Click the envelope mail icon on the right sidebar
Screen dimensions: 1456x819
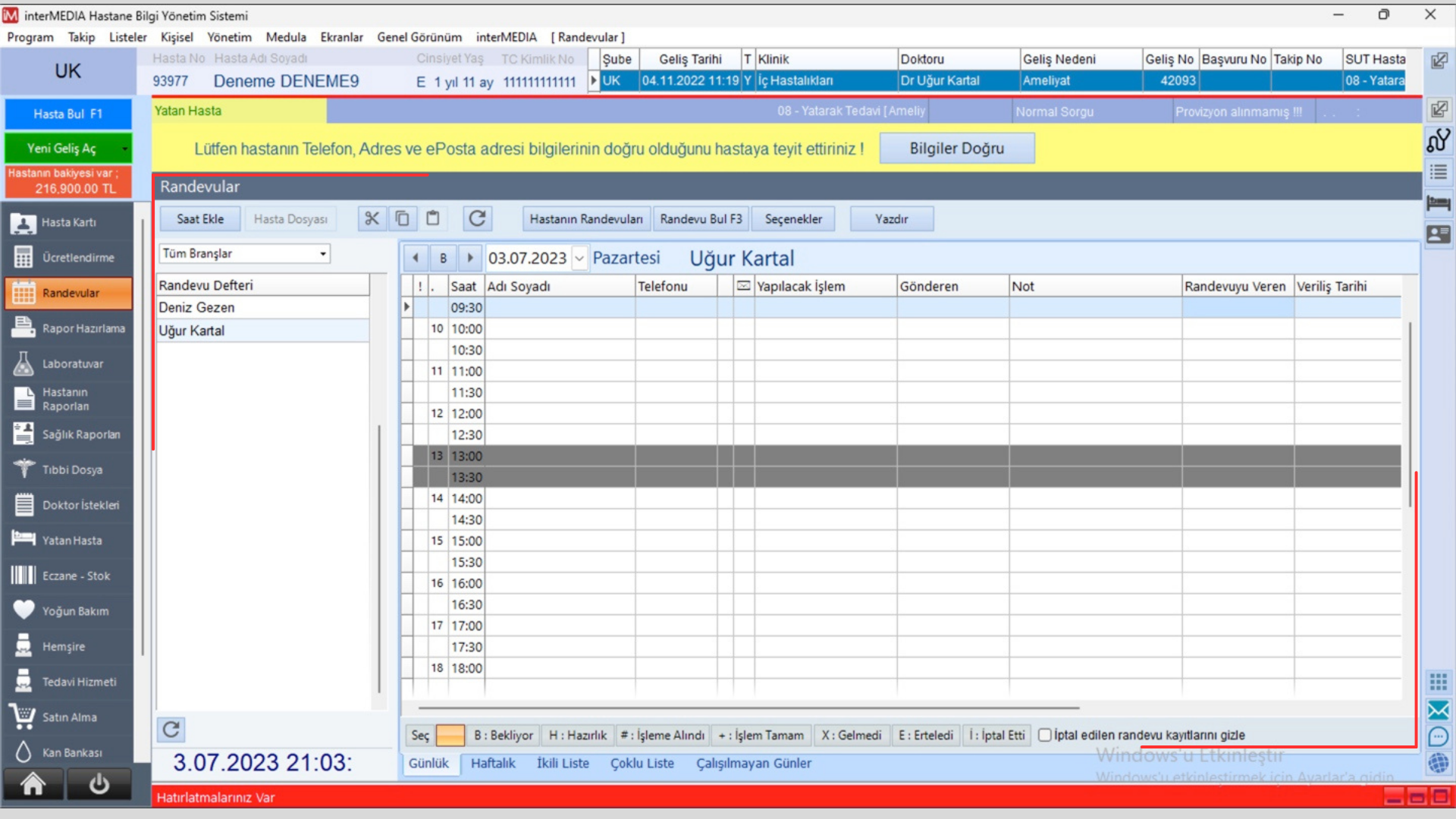point(1438,711)
